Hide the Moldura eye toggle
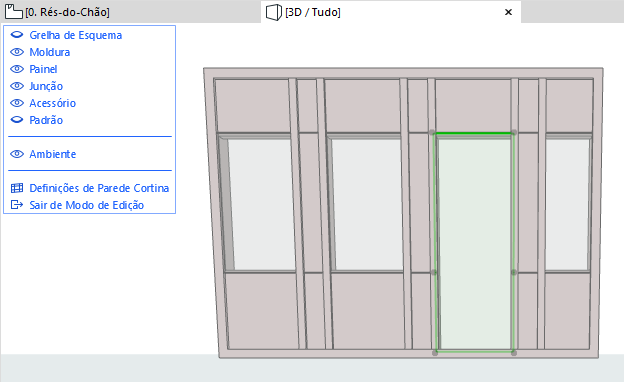This screenshot has height=382, width=624. [x=17, y=52]
